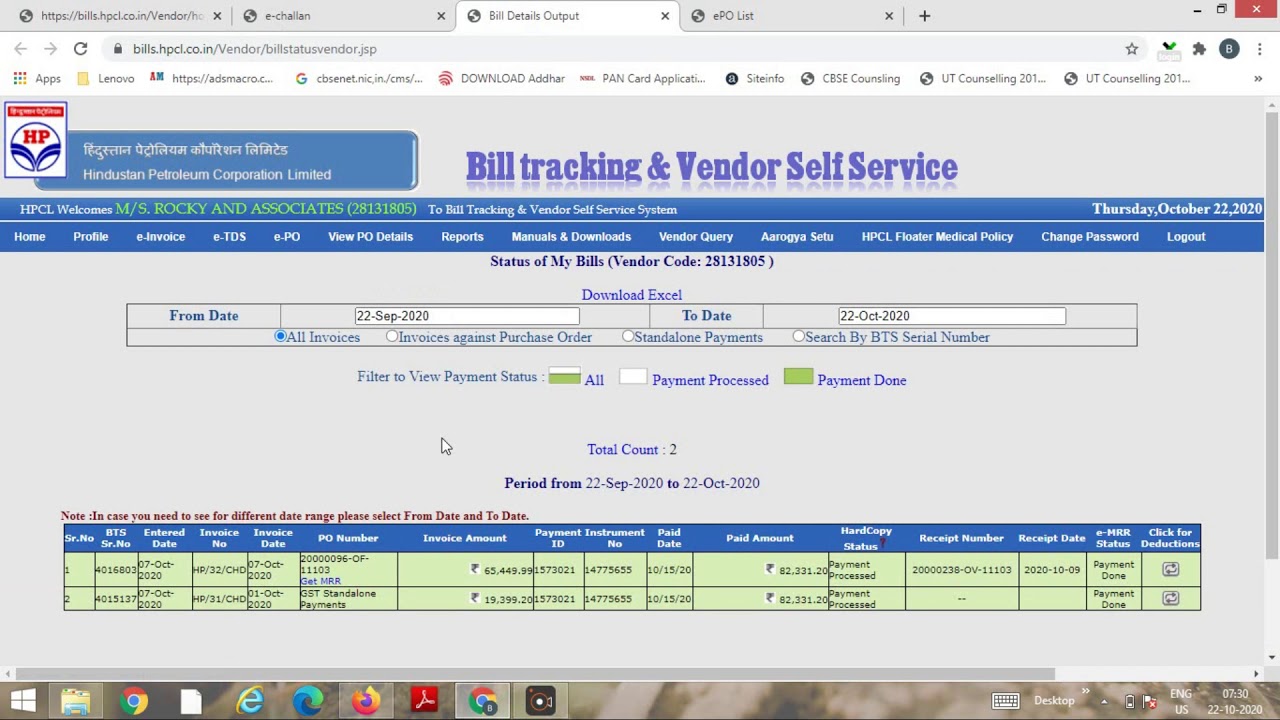Screen dimensions: 1280x720
Task: Open a new browser tab
Action: [x=924, y=15]
